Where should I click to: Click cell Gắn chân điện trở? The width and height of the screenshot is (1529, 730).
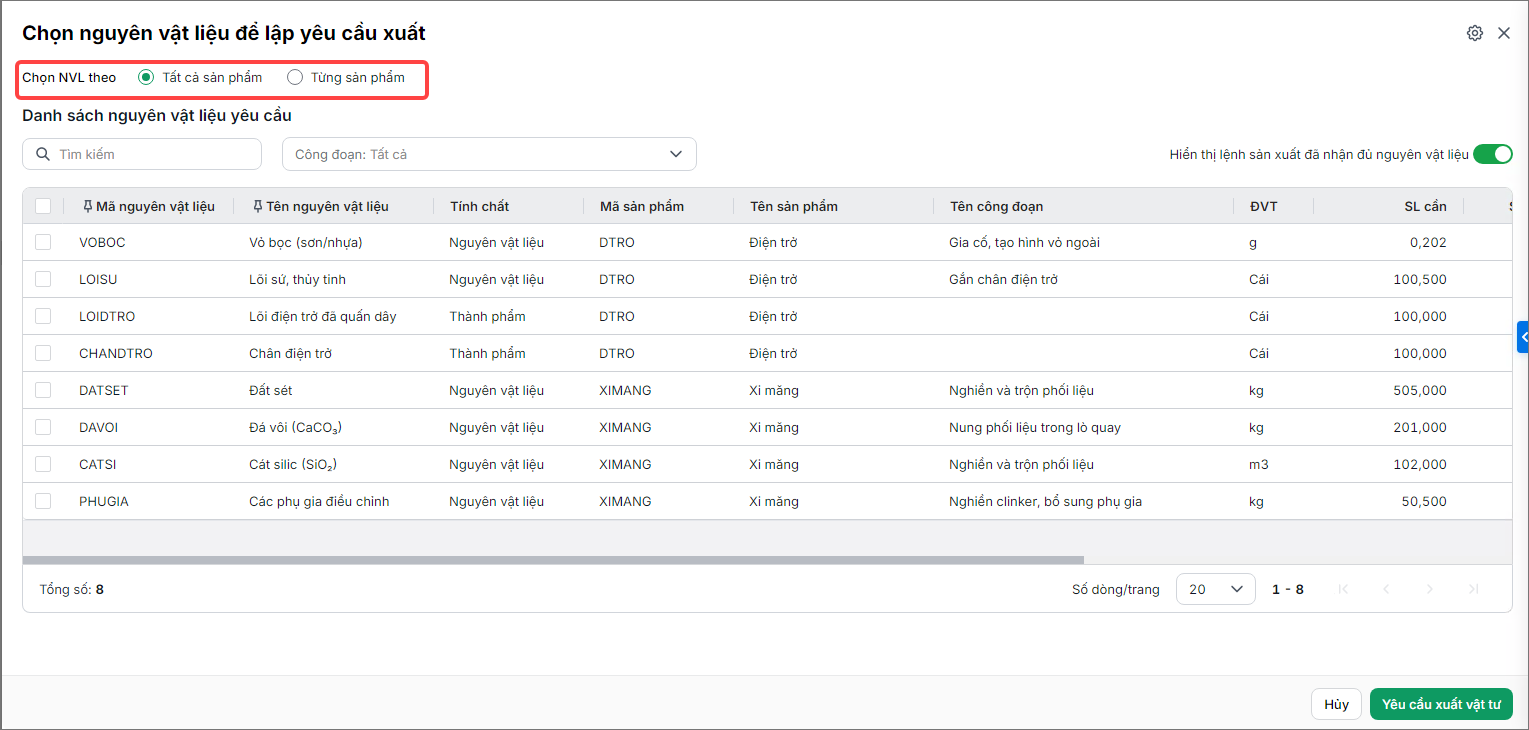1003,279
